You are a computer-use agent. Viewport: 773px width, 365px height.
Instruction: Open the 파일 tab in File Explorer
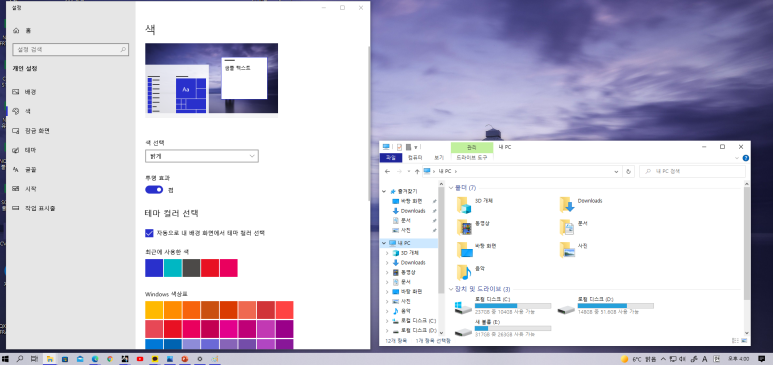pos(390,157)
